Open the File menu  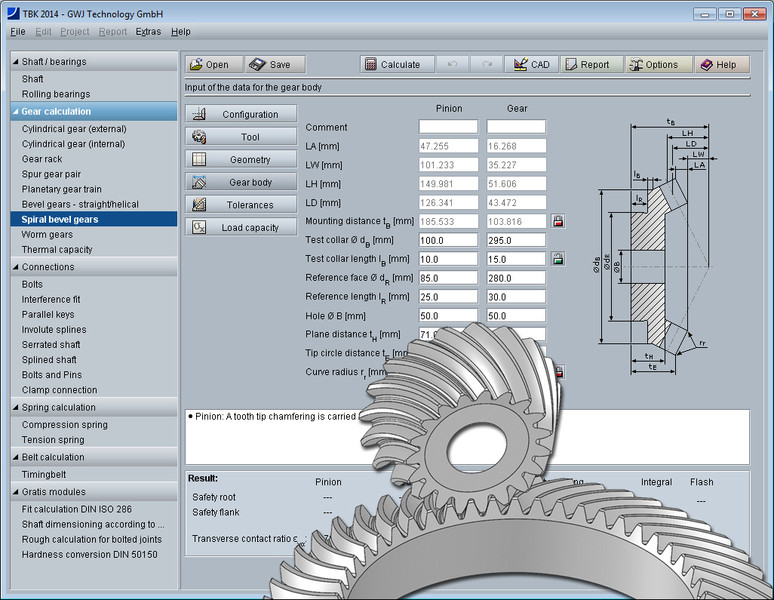pyautogui.click(x=18, y=32)
